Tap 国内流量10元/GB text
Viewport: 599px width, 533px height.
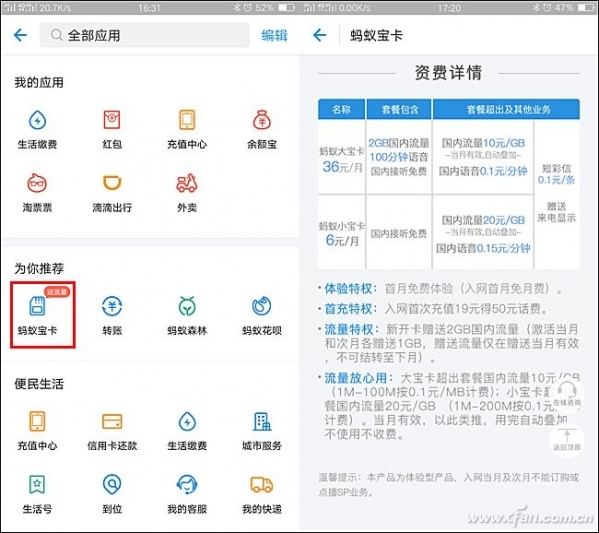coord(483,143)
